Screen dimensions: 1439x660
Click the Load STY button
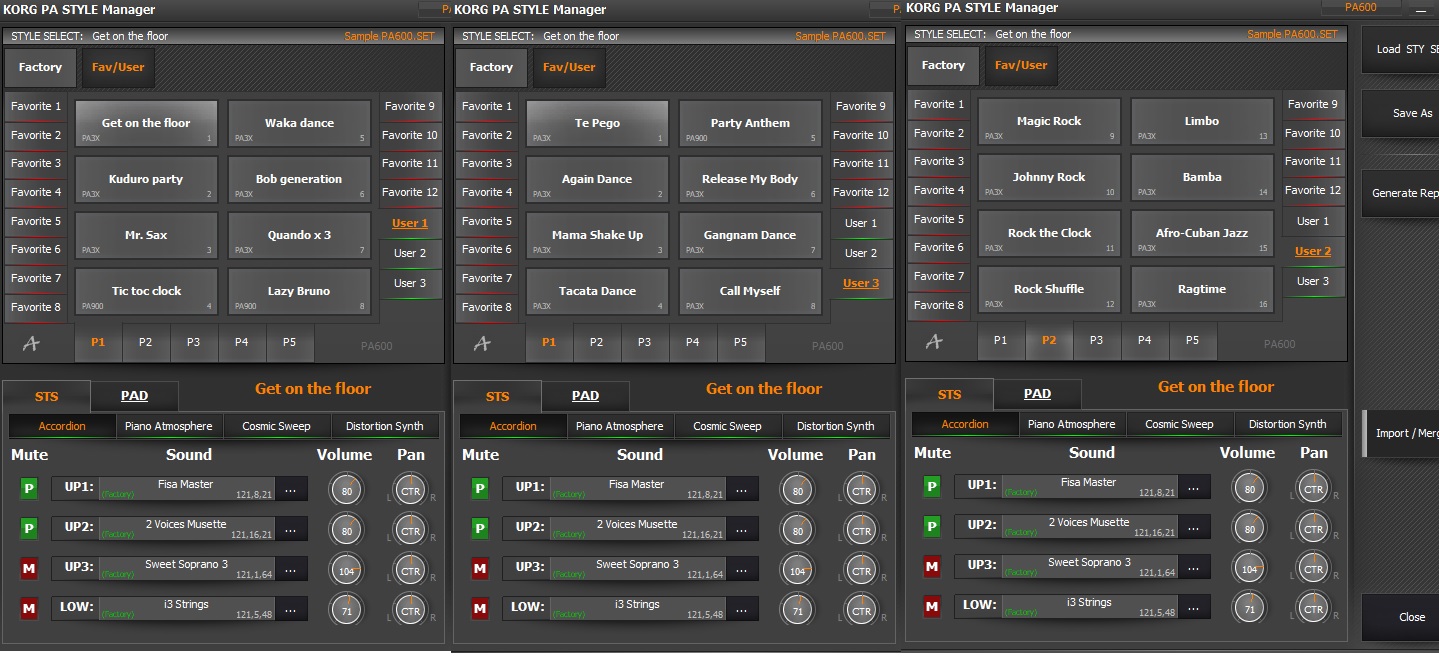tap(1401, 49)
